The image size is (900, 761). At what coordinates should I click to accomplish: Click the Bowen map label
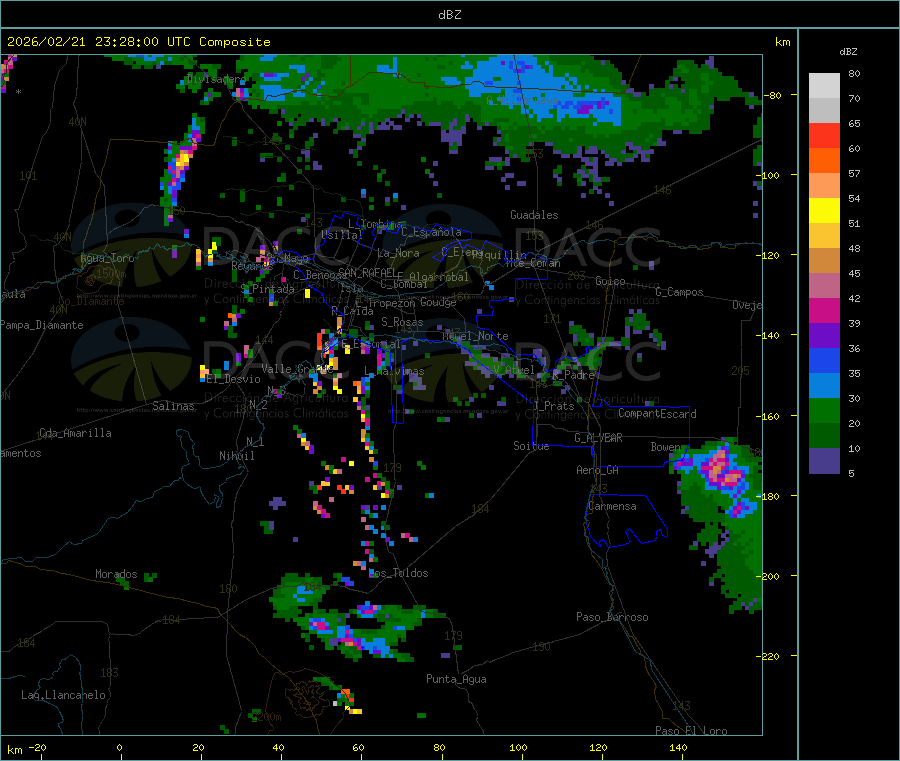pos(666,446)
